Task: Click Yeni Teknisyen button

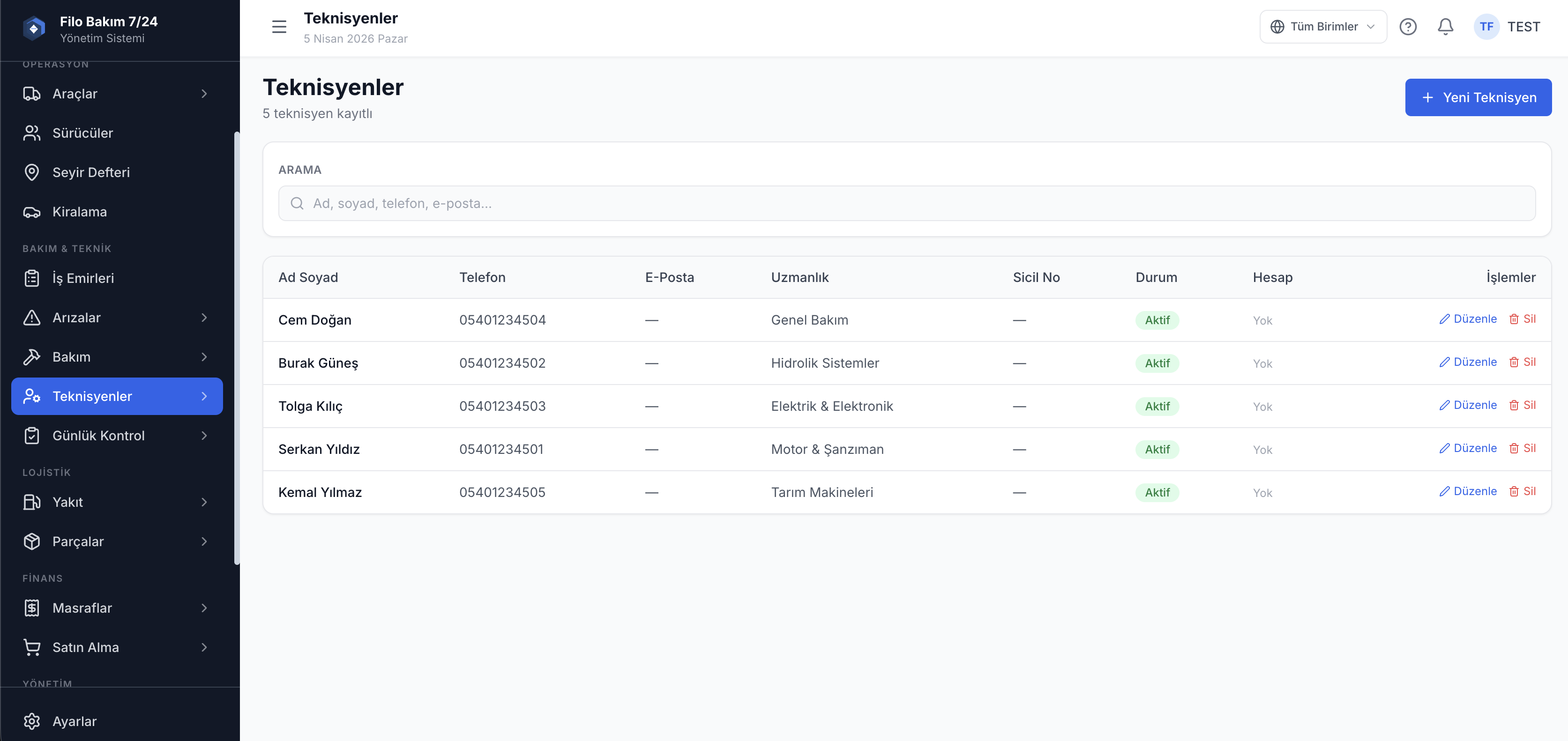Action: (1478, 97)
